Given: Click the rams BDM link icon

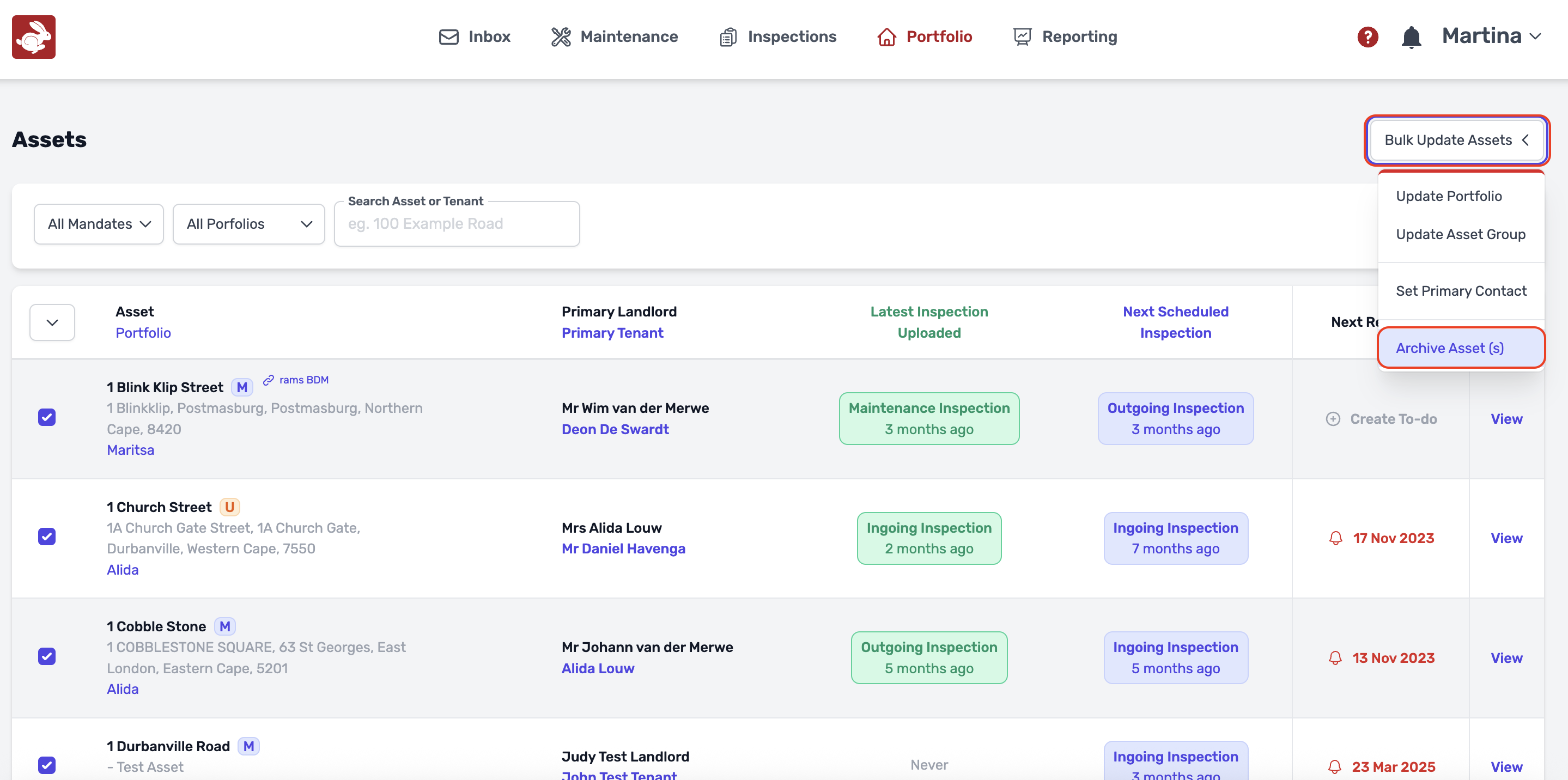Looking at the screenshot, I should tap(269, 380).
